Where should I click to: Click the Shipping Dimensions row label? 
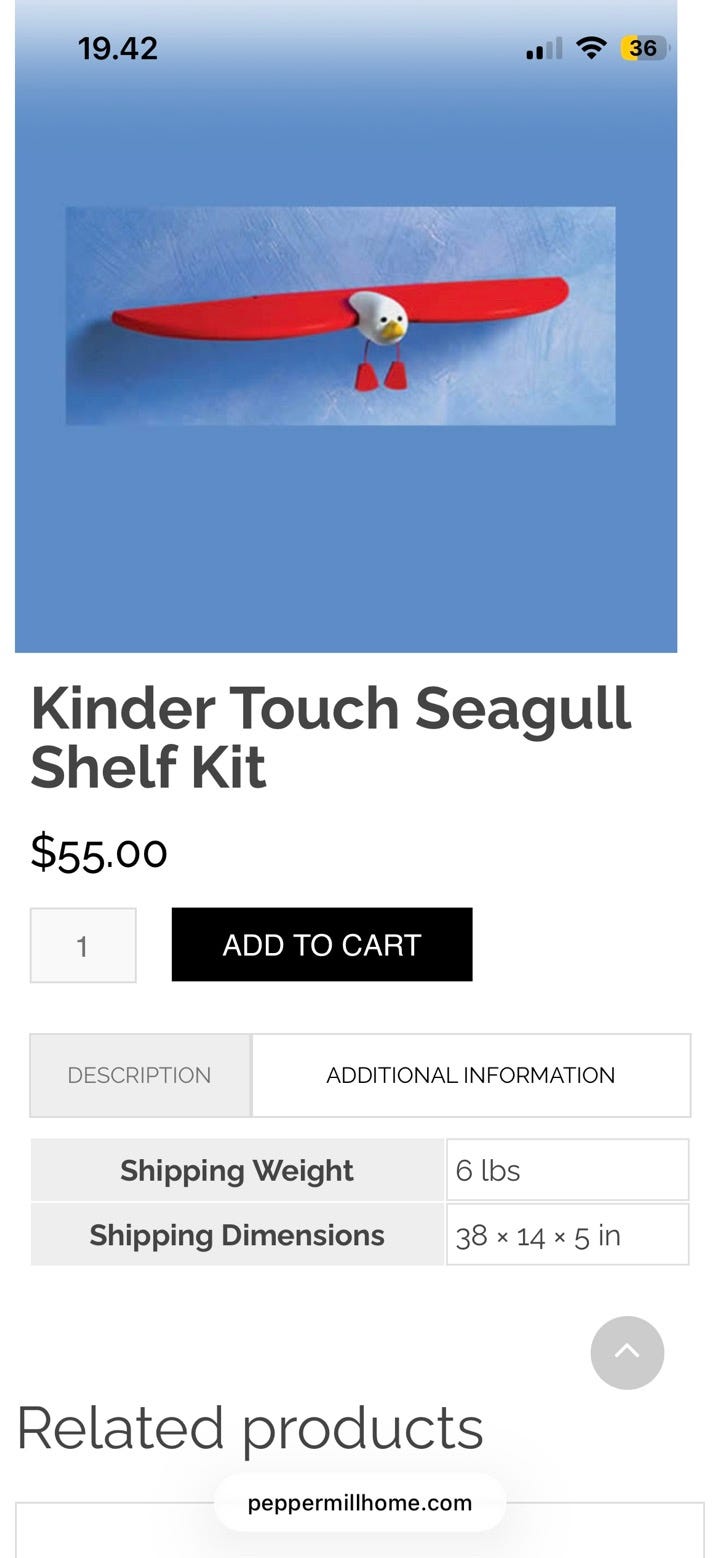coord(237,1235)
